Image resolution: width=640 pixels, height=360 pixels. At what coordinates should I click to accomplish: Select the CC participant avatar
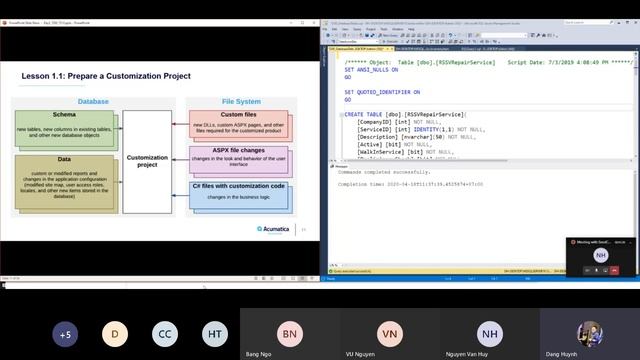pyautogui.click(x=164, y=334)
